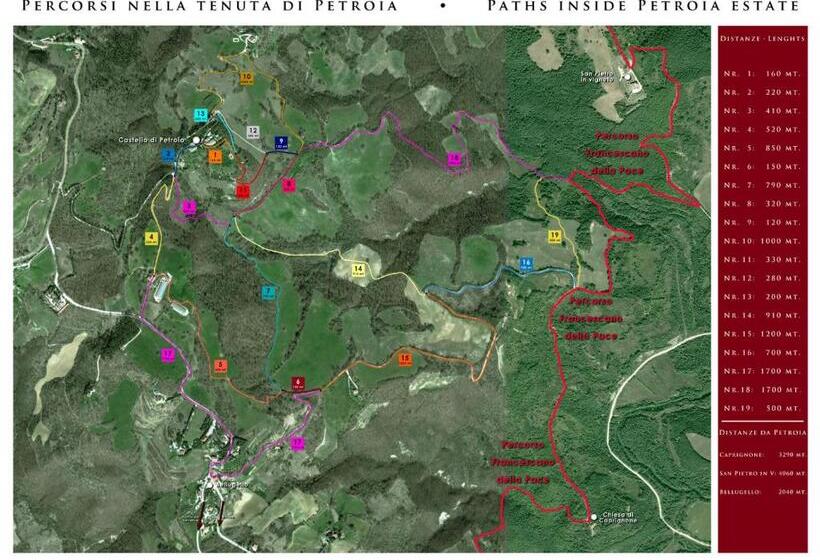Select the navy blue path 9 marker
Screen dimensions: 820x560
tap(281, 142)
